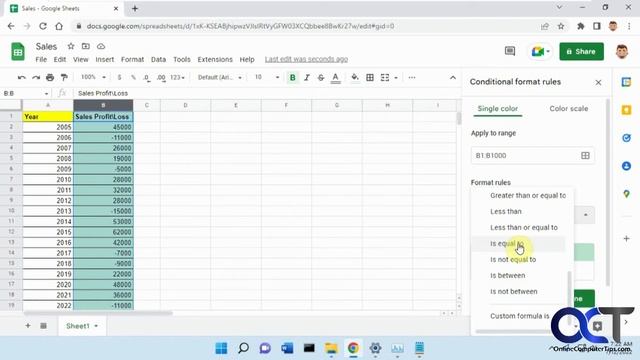Viewport: 640px width, 360px height.
Task: Collapse the header with the up chevron
Action: pos(453,78)
